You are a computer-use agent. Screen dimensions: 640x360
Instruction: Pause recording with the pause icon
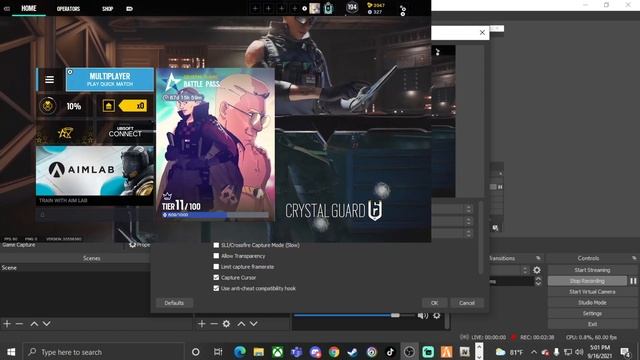coord(633,281)
